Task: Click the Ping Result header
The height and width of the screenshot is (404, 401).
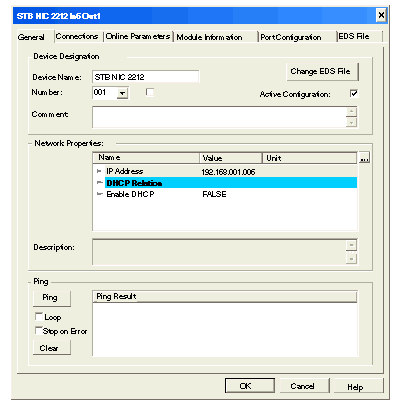Action: pyautogui.click(x=224, y=297)
